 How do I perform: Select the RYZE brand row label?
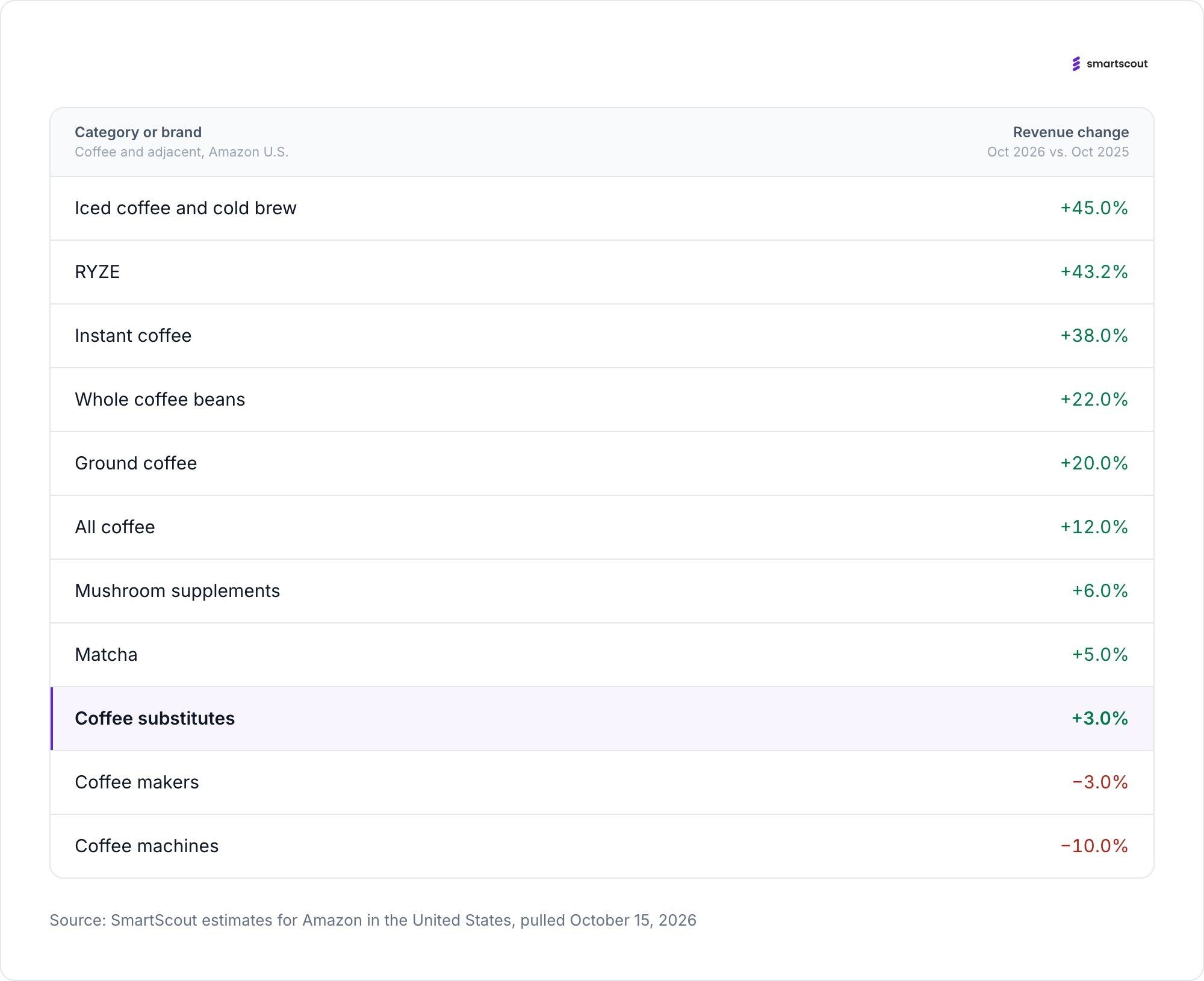(x=98, y=272)
